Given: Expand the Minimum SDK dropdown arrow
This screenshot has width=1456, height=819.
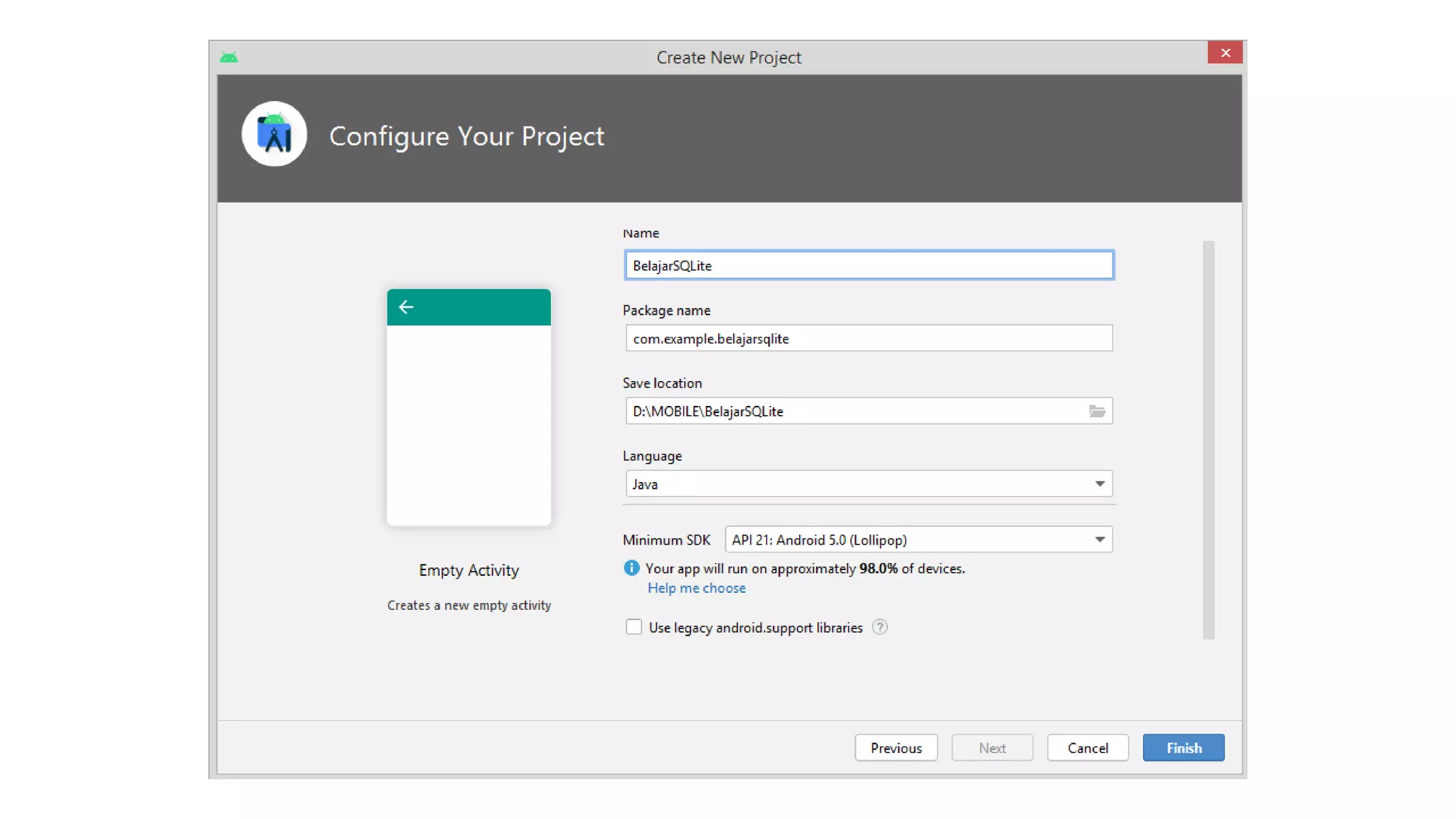Looking at the screenshot, I should [1099, 540].
